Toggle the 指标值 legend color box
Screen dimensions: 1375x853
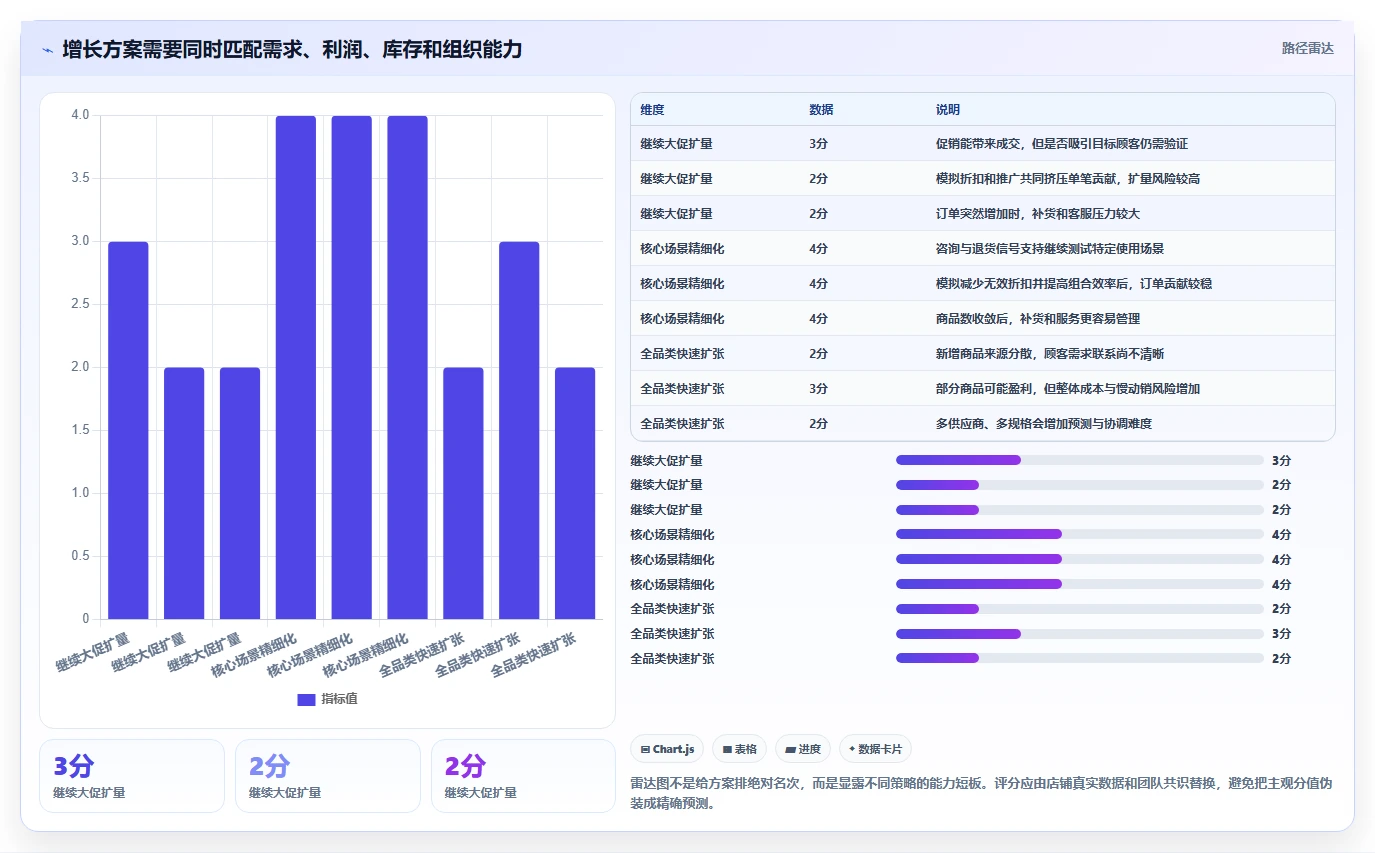click(x=306, y=699)
